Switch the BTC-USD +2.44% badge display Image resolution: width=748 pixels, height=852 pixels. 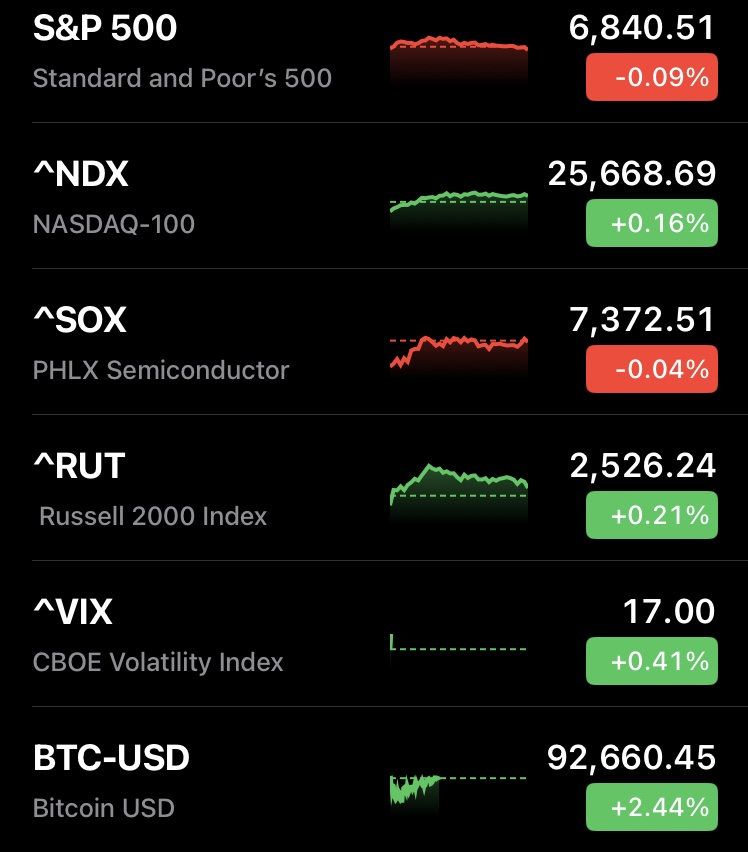coord(651,807)
